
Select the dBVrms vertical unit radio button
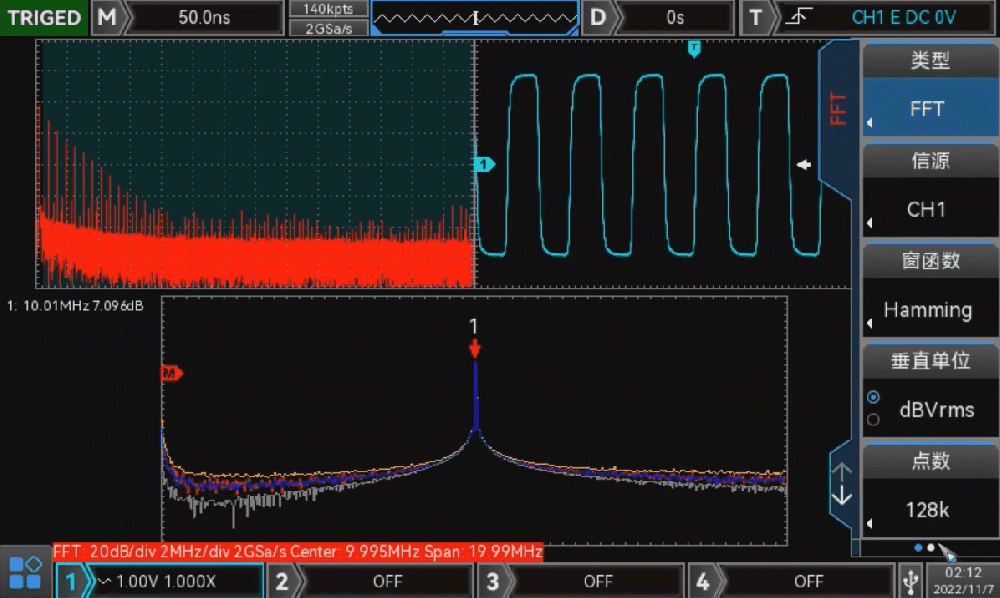click(873, 397)
